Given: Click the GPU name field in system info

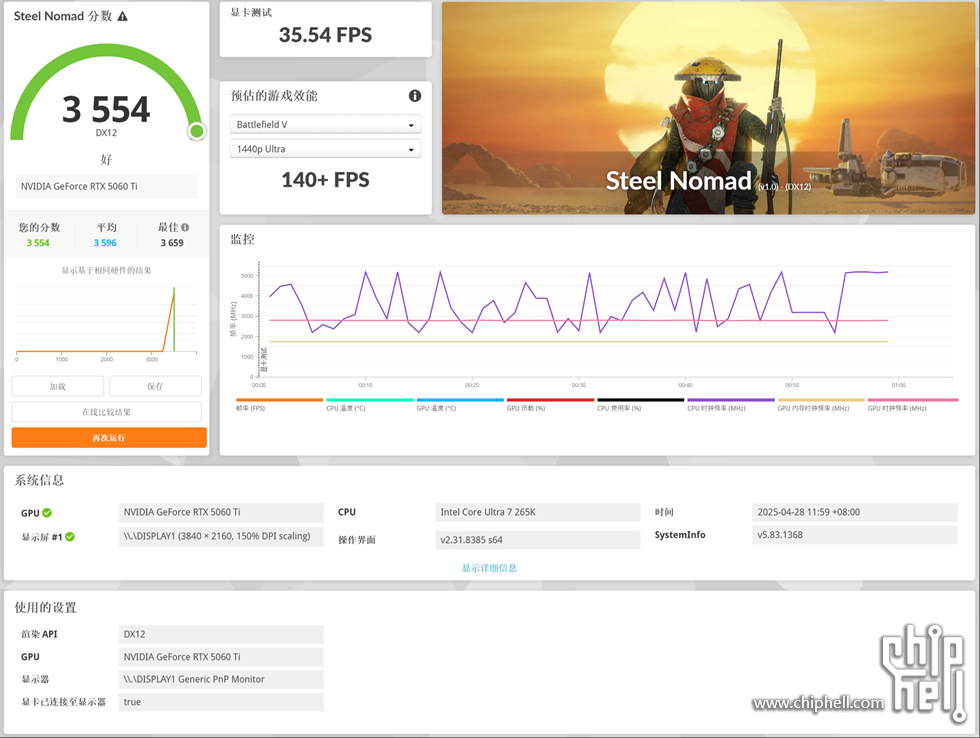Looking at the screenshot, I should tap(221, 512).
